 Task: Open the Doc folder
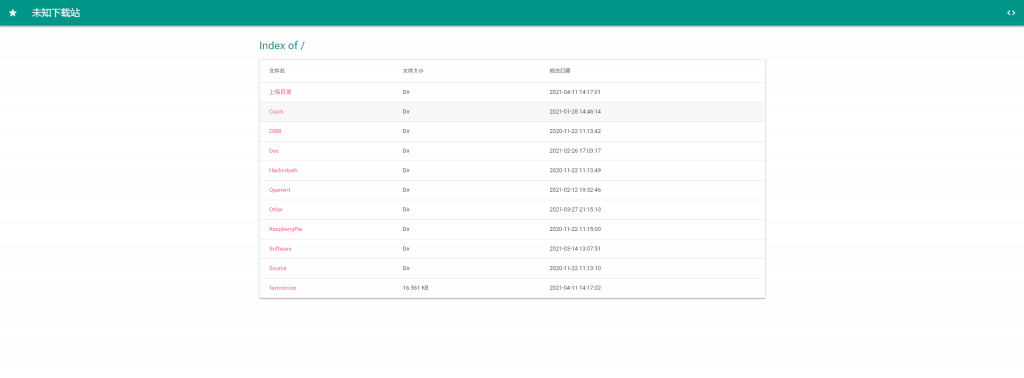click(274, 151)
